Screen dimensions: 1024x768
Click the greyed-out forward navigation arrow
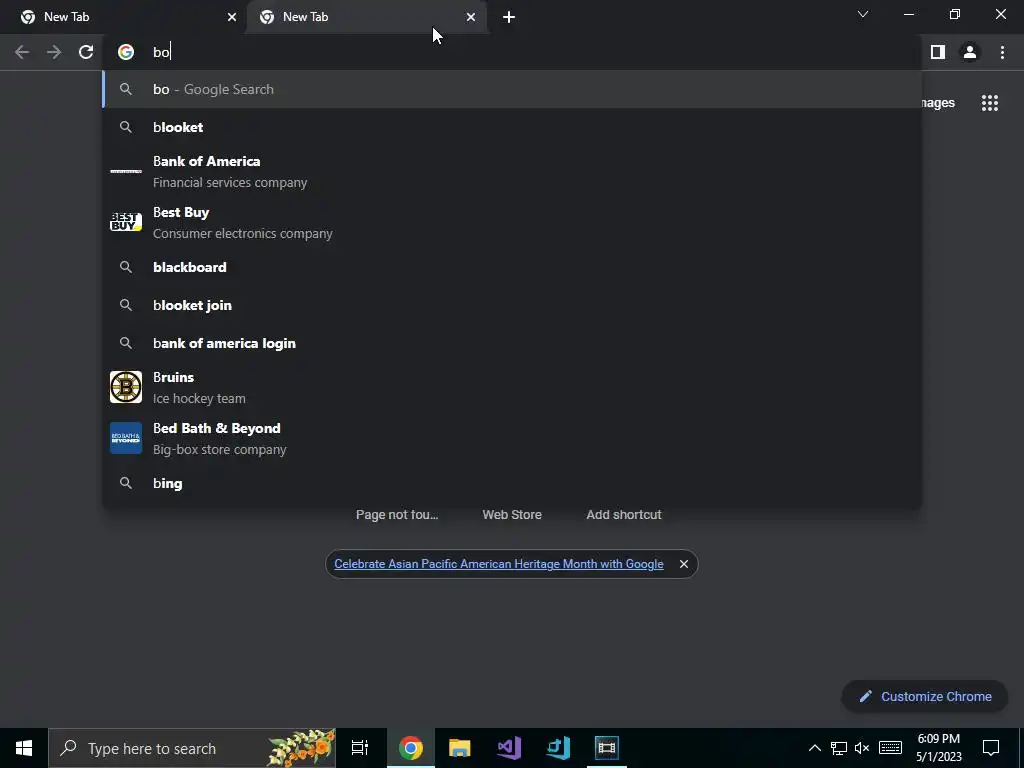(x=54, y=52)
